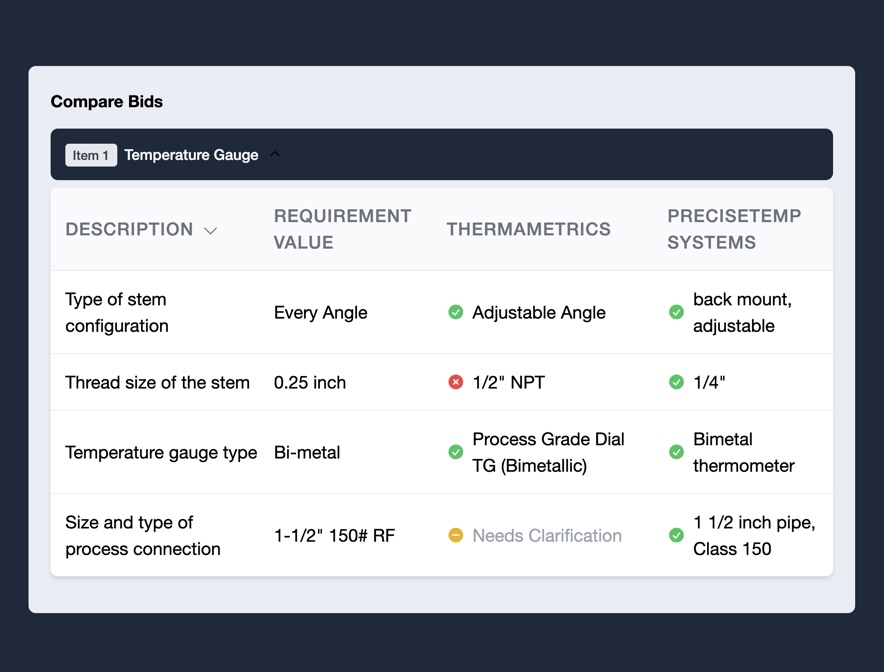This screenshot has width=884, height=672.
Task: Click the Temperature Gauge title
Action: click(191, 155)
